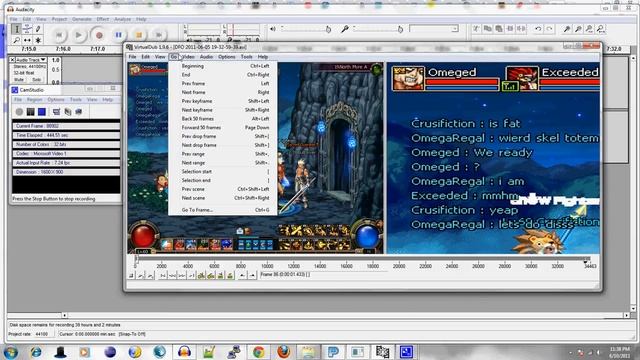
Task: Select Audacity's Envelope tool
Action: (x=27, y=29)
